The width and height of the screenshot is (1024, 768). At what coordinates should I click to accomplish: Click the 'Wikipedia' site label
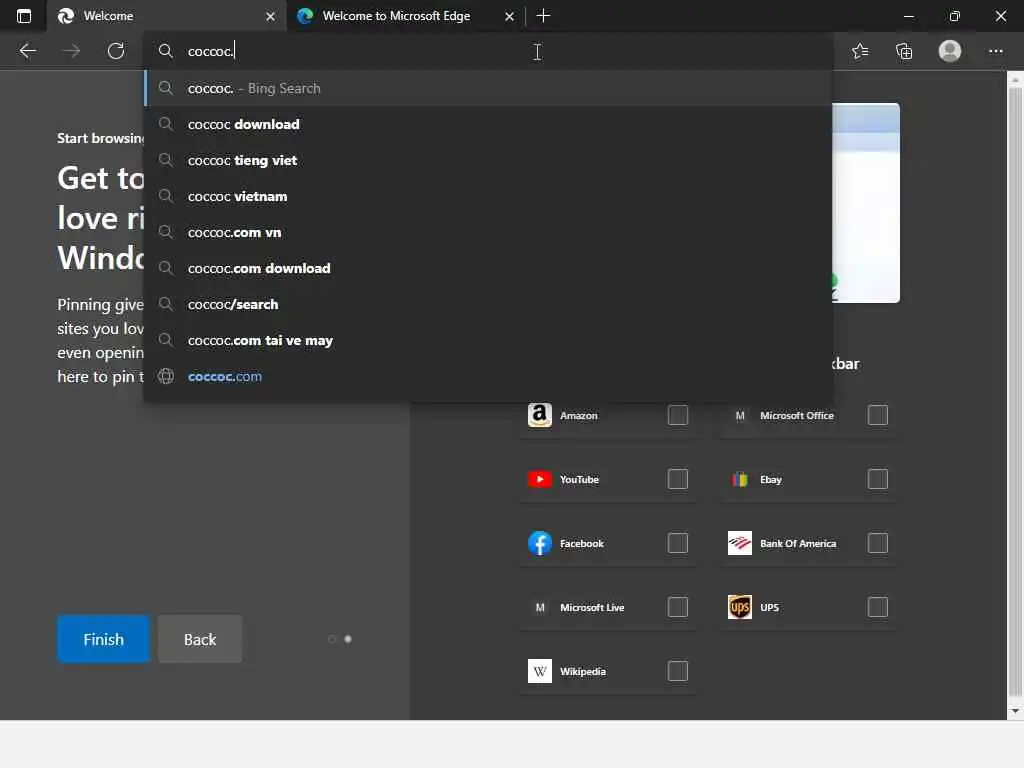pyautogui.click(x=583, y=671)
